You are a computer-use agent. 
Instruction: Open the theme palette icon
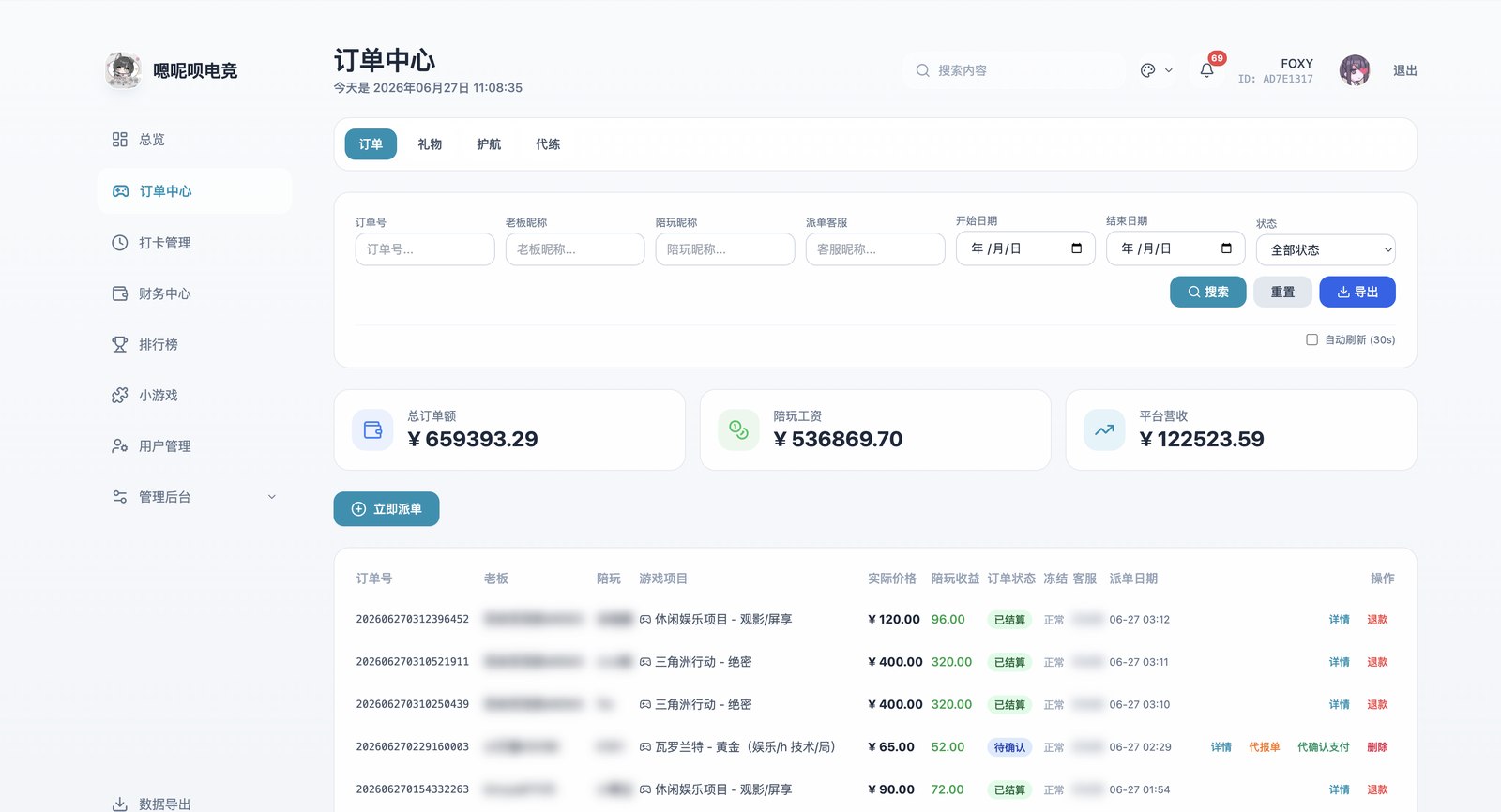coord(1147,70)
